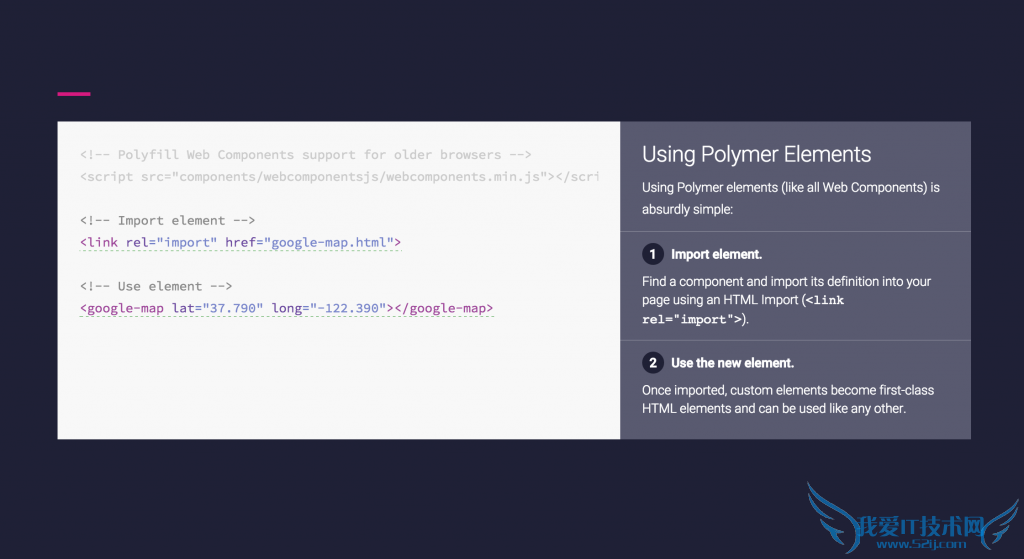
Task: Click the Polyfill Web Components comment line
Action: [x=306, y=155]
